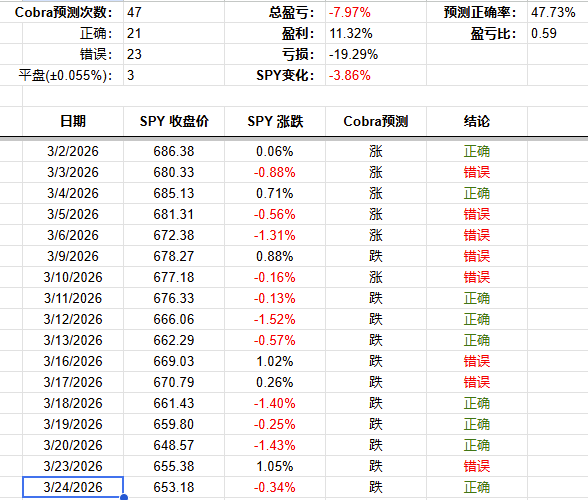Select the 1.02% change cell
The height and width of the screenshot is (500, 588).
pyautogui.click(x=275, y=361)
